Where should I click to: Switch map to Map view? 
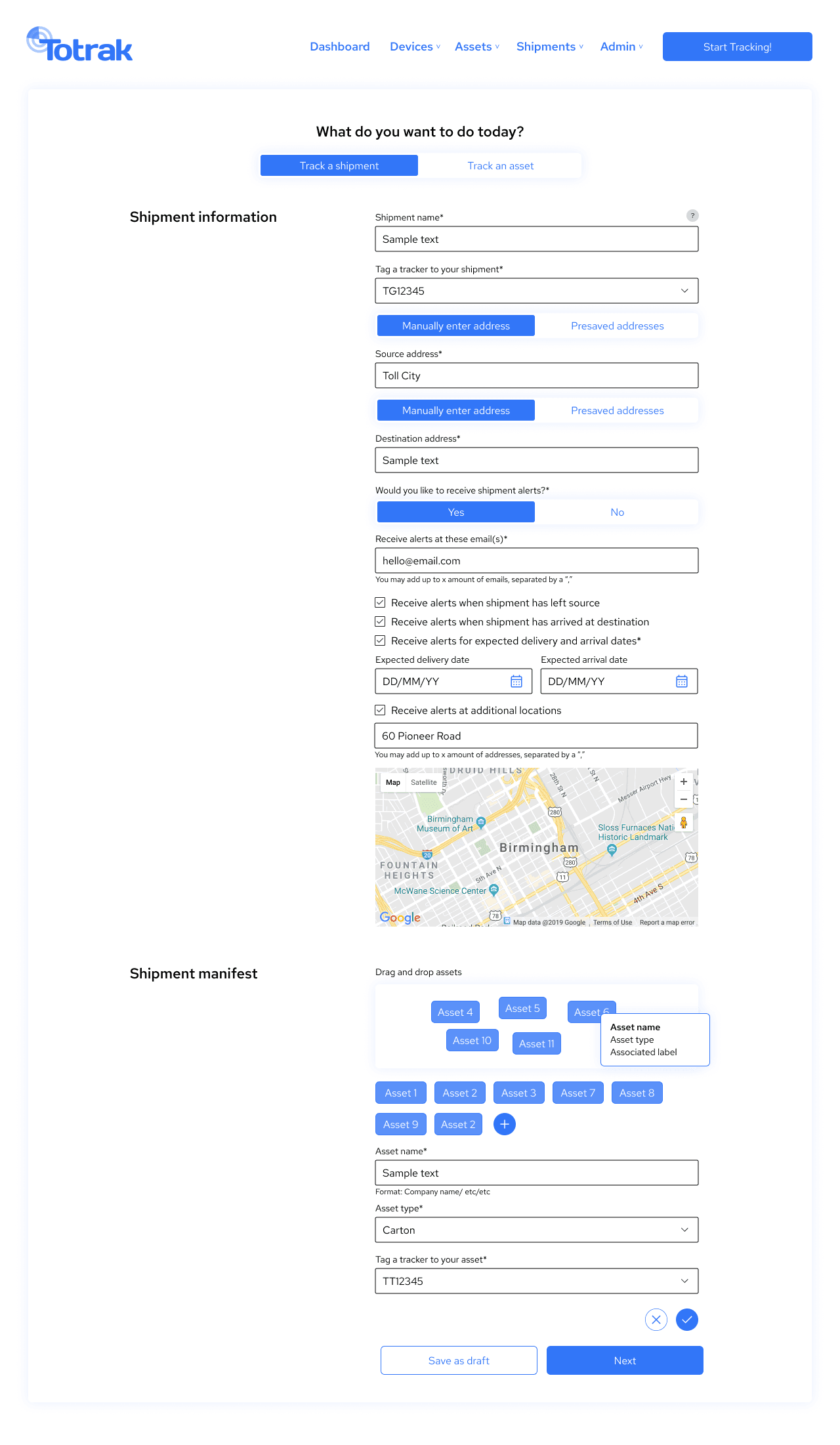(393, 782)
